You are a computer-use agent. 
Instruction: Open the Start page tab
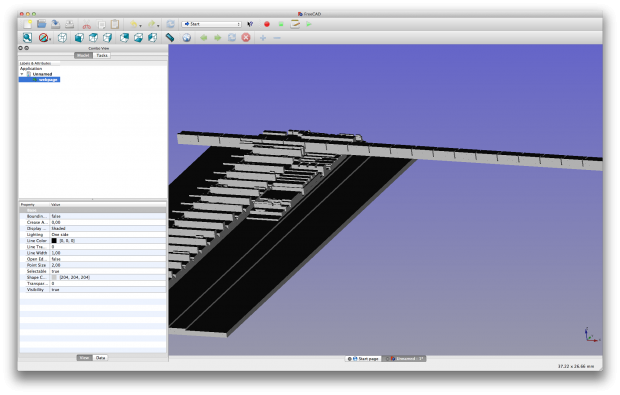[363, 359]
